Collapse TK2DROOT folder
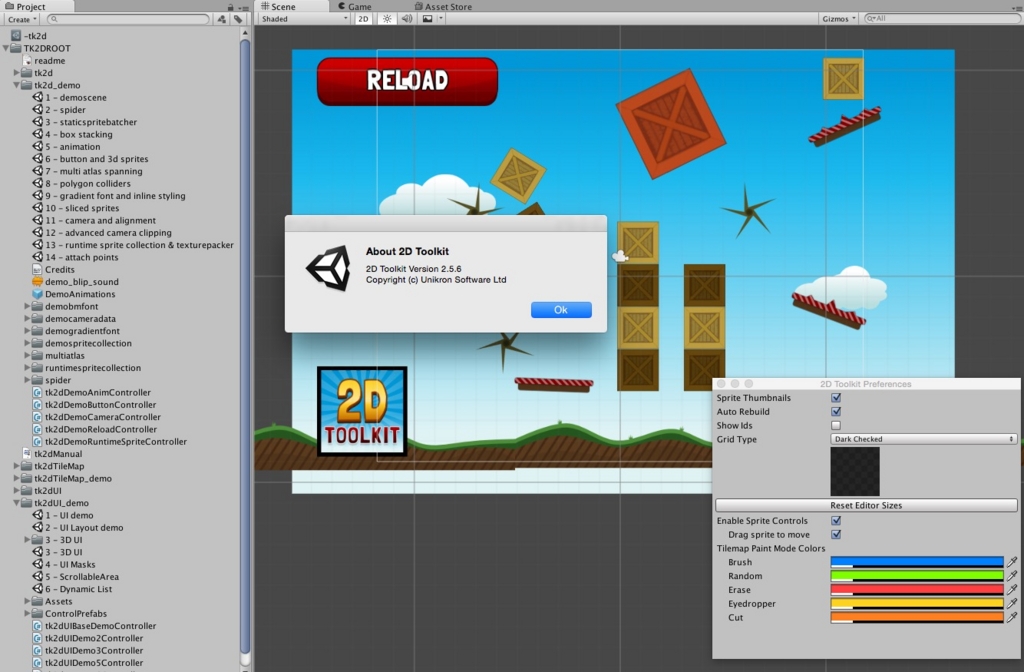The height and width of the screenshot is (672, 1024). click(6, 48)
